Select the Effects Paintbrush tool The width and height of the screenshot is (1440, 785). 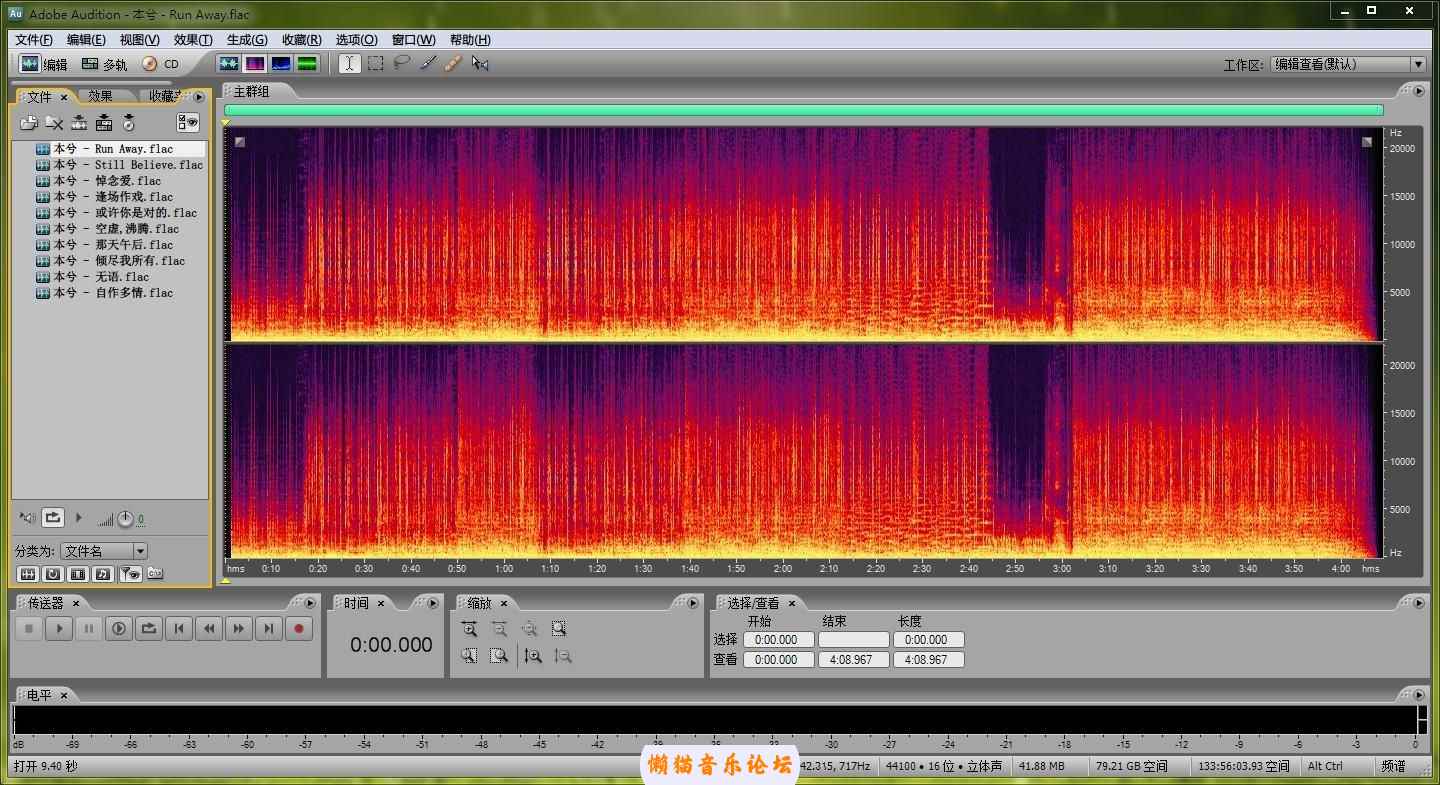click(427, 63)
